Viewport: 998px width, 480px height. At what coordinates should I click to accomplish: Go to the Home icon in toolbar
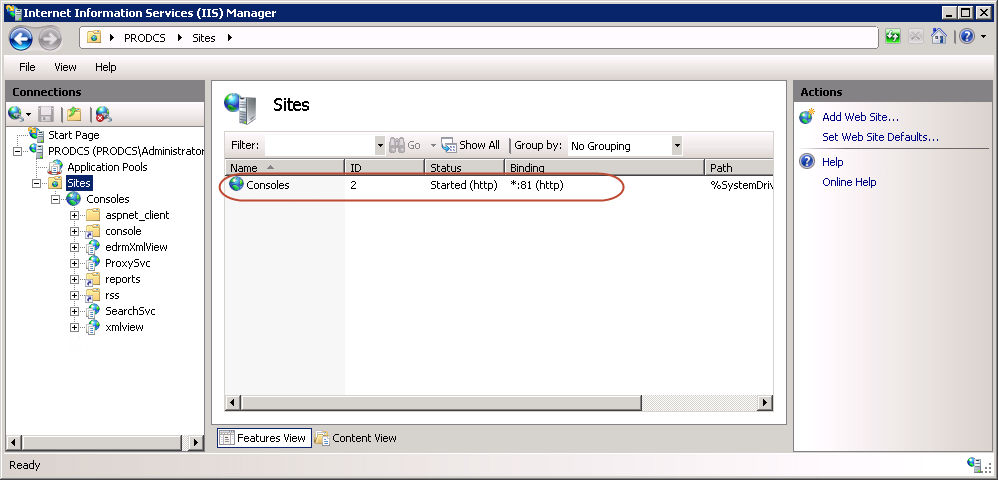(939, 37)
